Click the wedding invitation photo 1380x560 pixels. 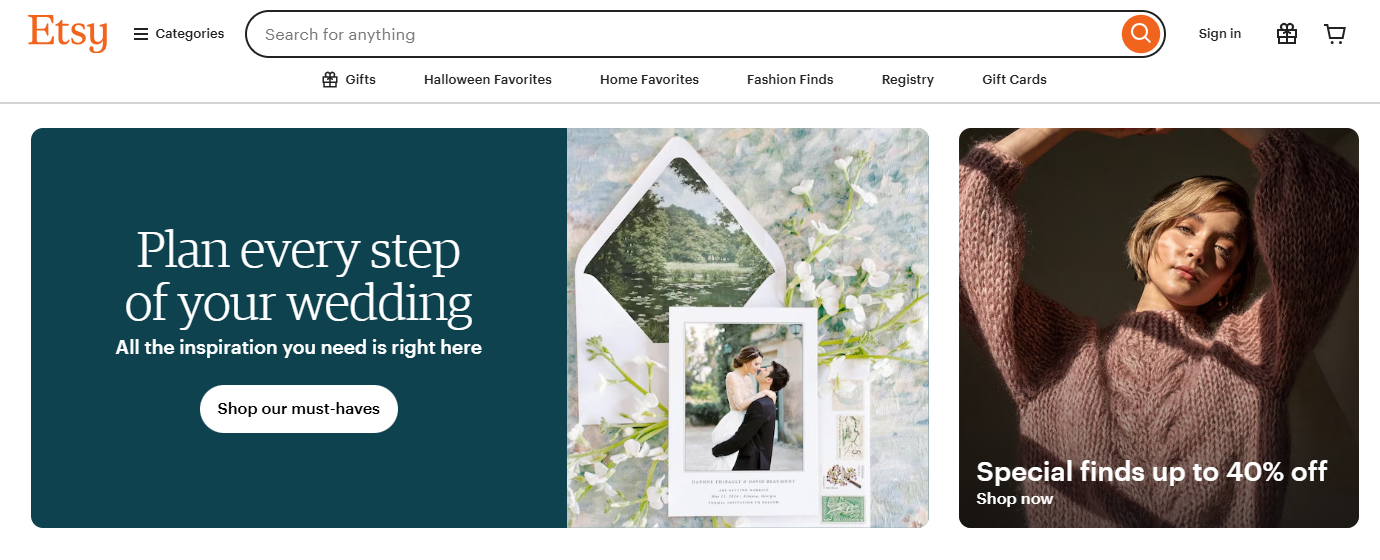pos(748,328)
